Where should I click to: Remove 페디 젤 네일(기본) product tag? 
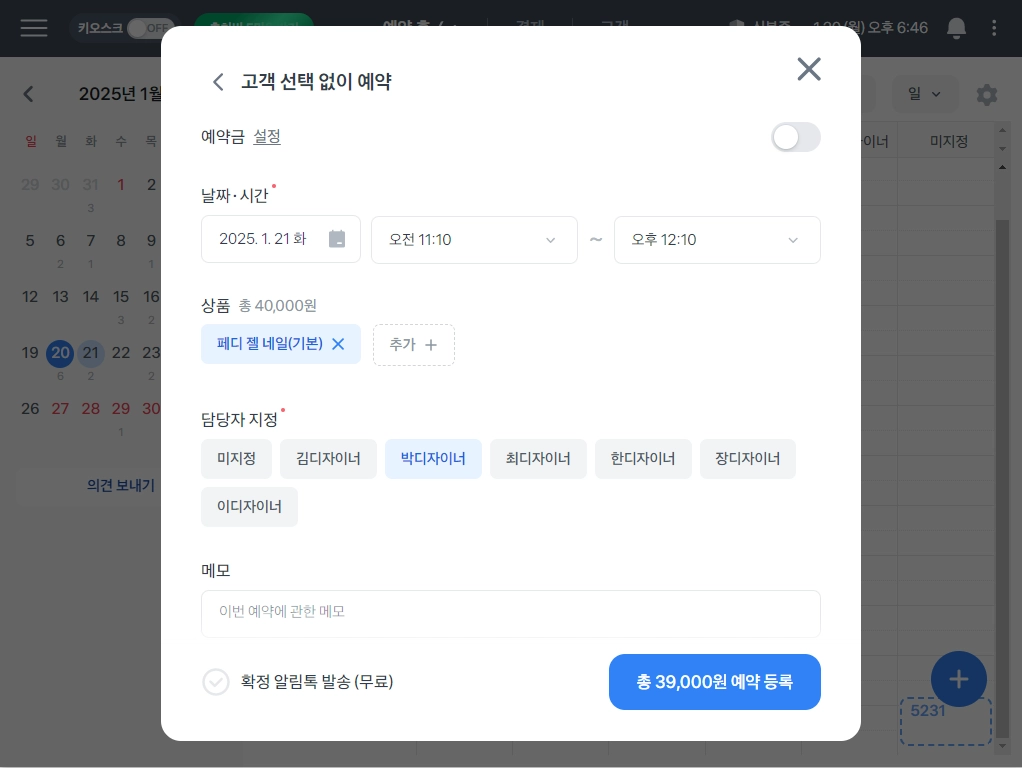tap(338, 344)
